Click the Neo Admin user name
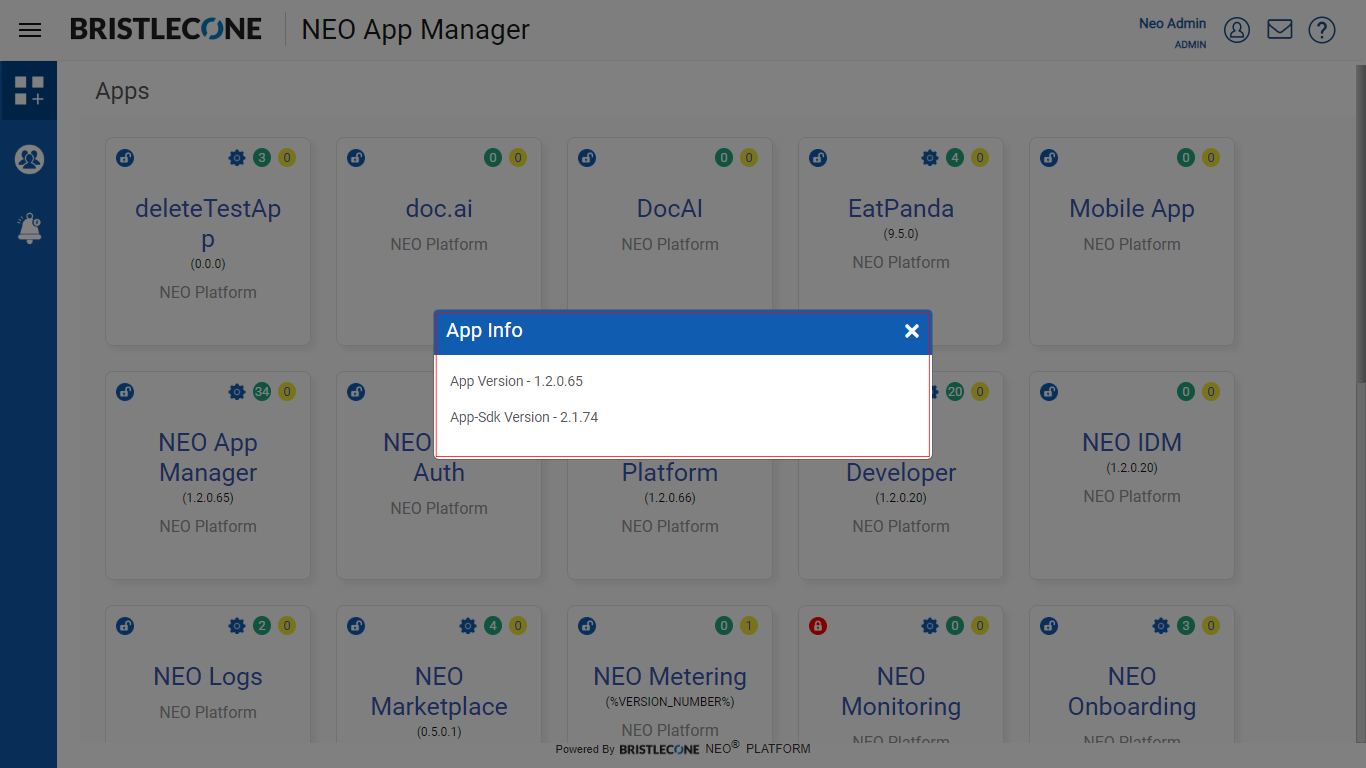1366x768 pixels. tap(1172, 24)
